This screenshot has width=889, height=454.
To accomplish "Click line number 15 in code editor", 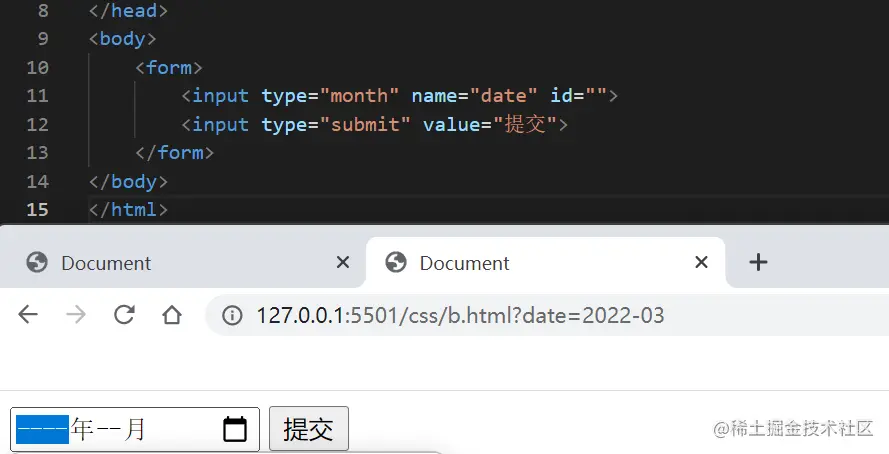I will (x=37, y=210).
